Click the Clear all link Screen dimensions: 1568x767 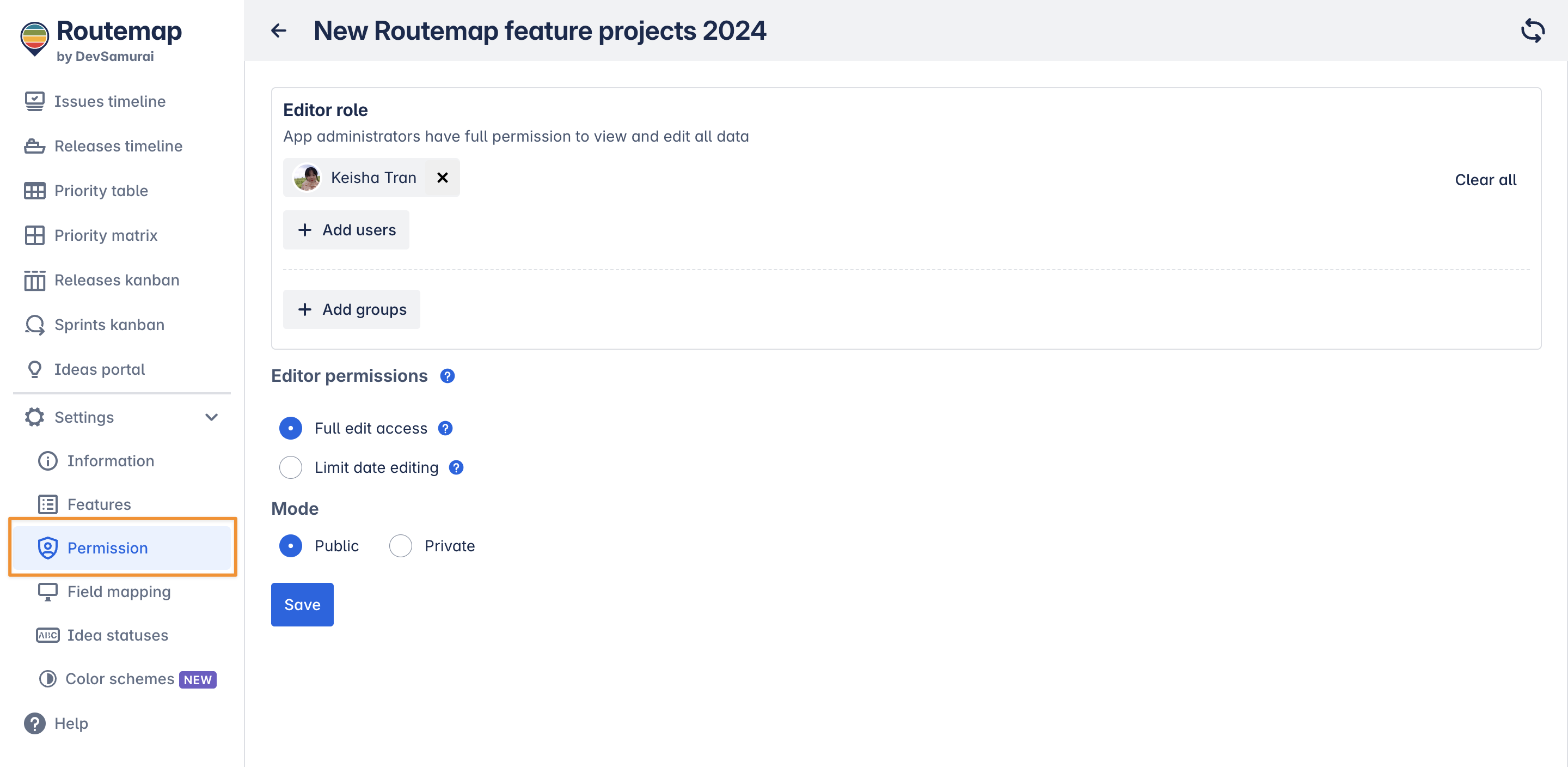(1485, 180)
